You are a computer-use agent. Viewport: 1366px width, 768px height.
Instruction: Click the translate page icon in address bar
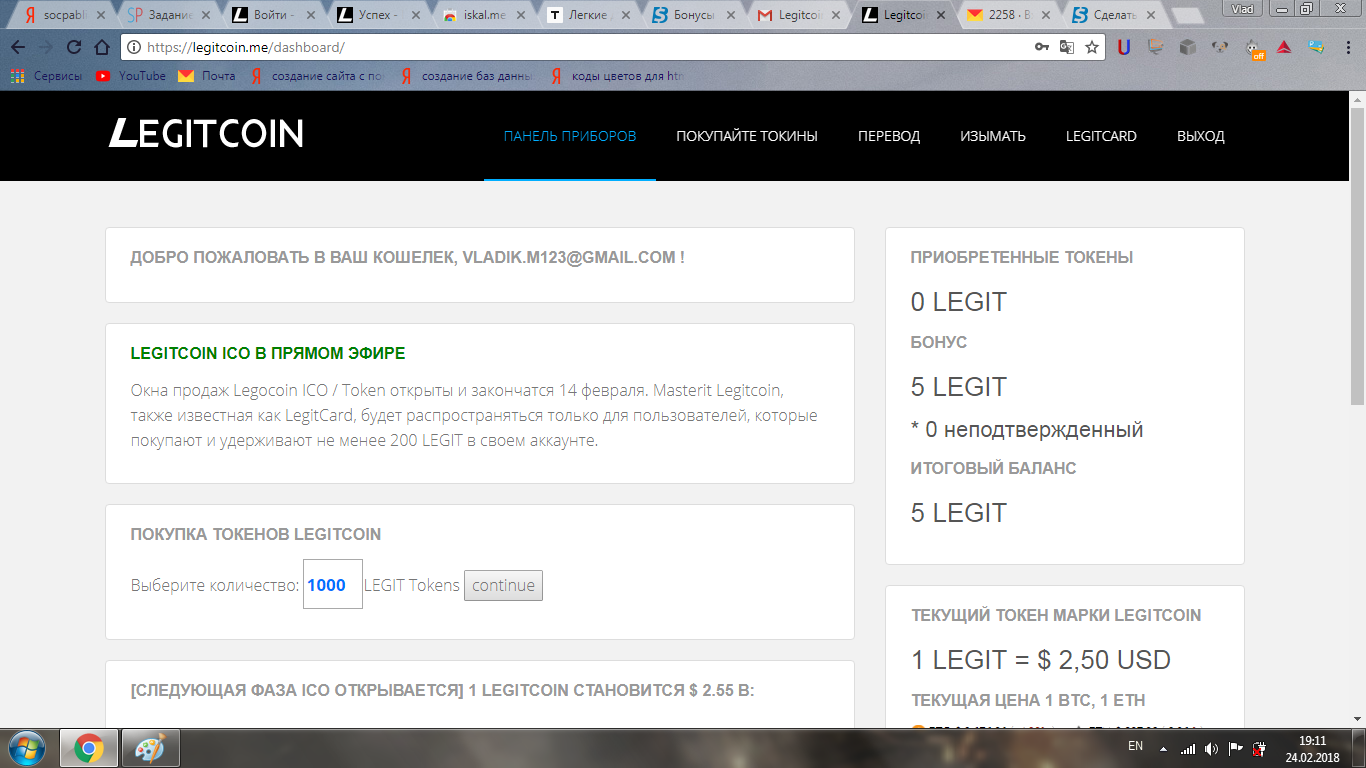click(x=1067, y=47)
